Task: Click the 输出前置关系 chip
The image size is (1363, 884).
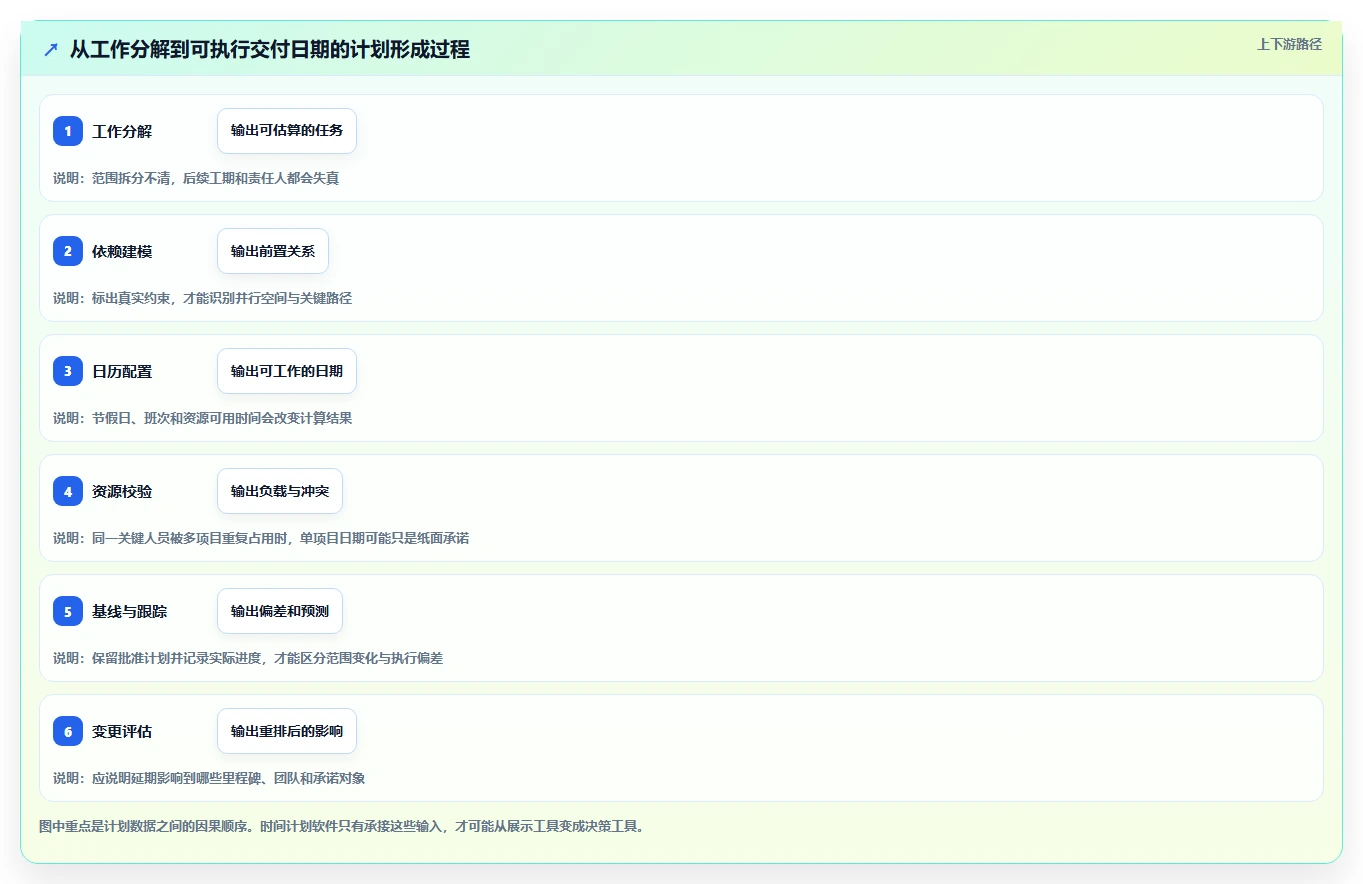Action: click(x=273, y=251)
